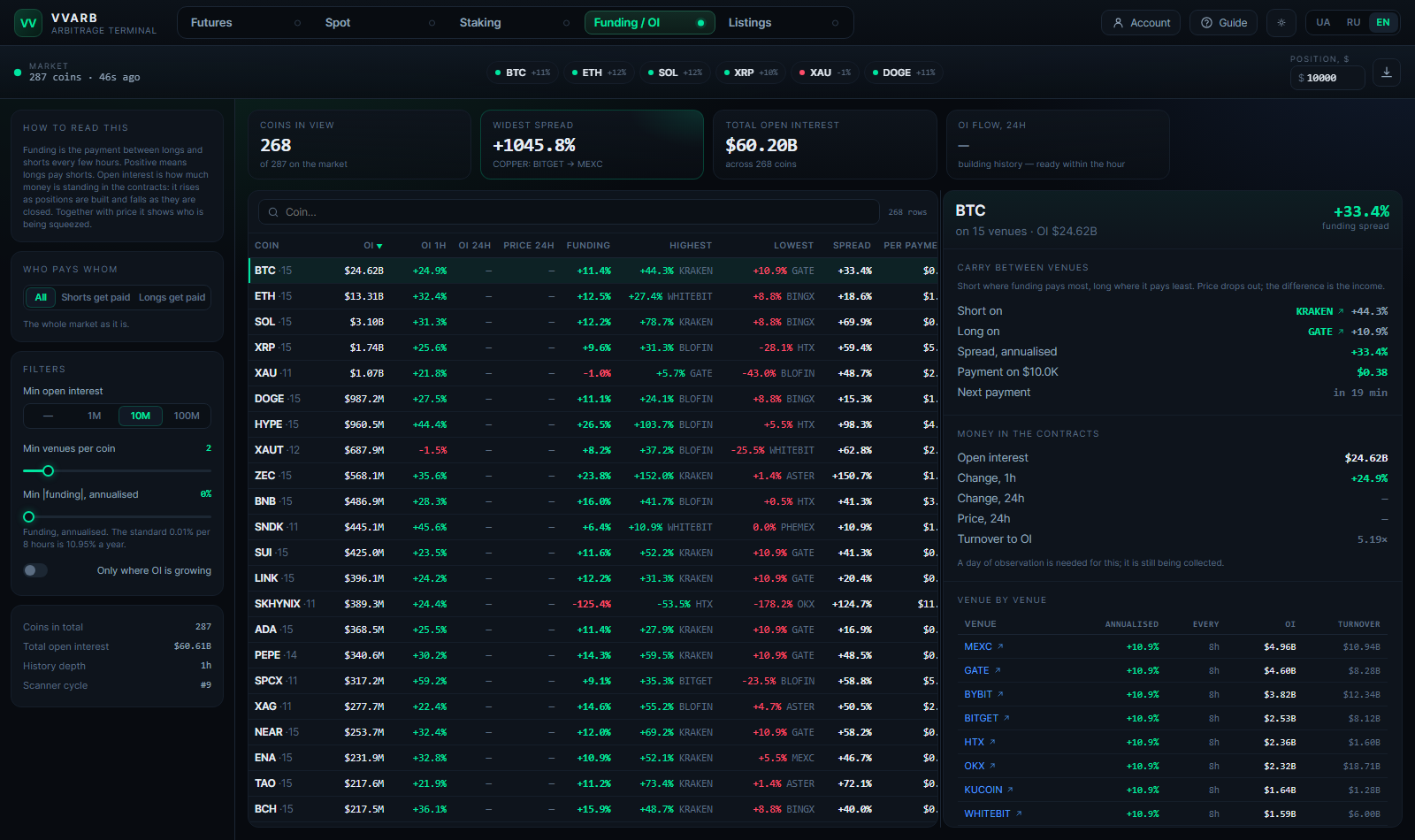The image size is (1415, 840).
Task: Click the download export icon
Action: [x=1387, y=73]
